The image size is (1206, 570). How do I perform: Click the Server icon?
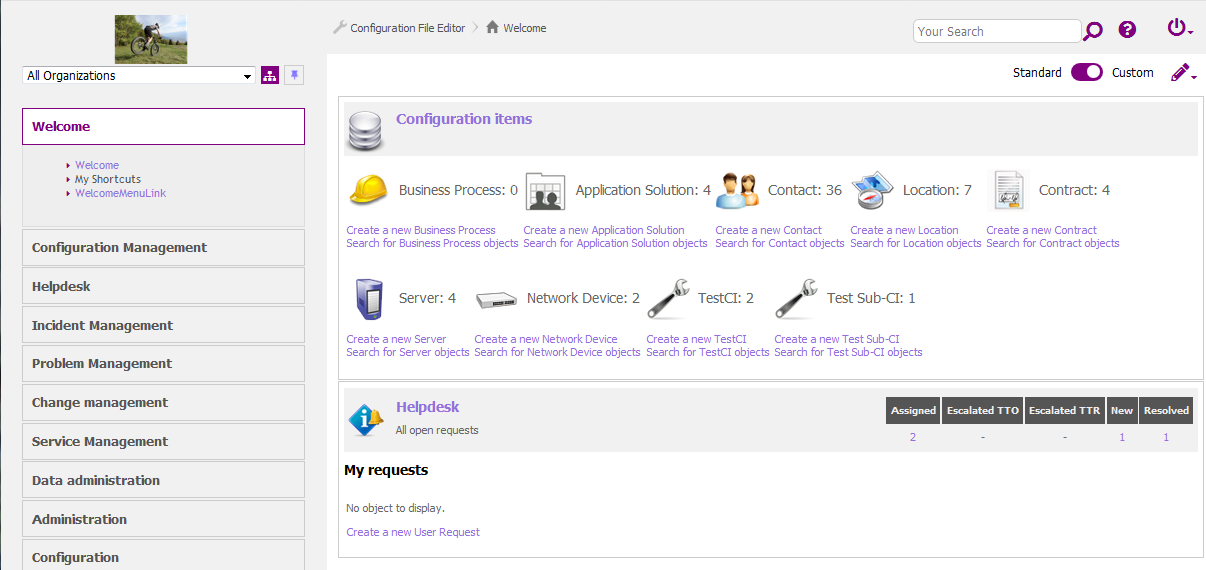pyautogui.click(x=368, y=298)
